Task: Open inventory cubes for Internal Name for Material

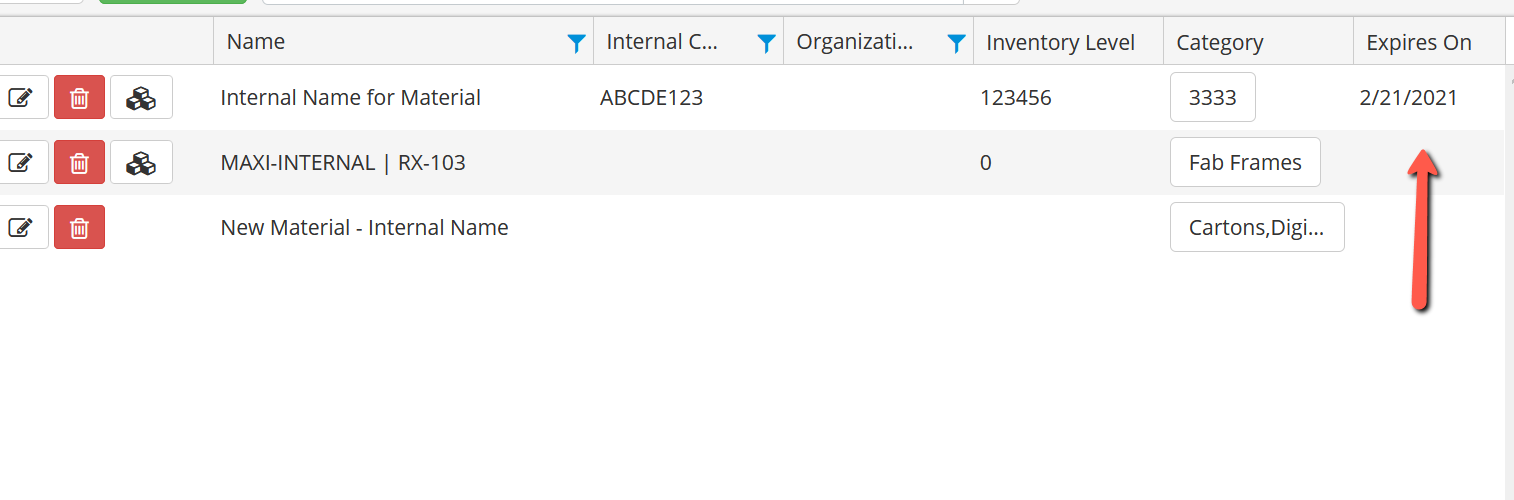Action: pyautogui.click(x=141, y=98)
